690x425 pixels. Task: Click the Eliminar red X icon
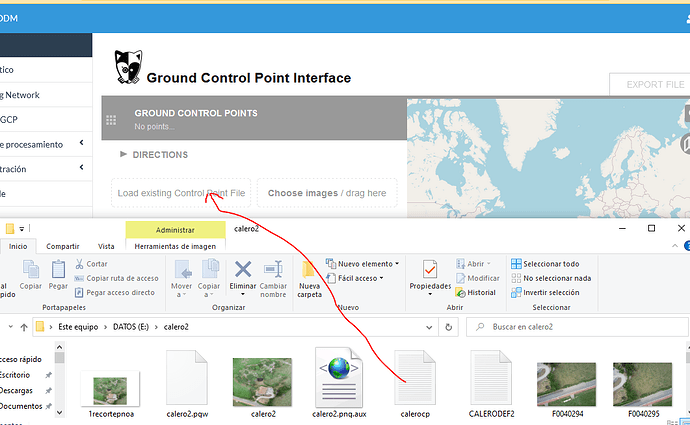tap(243, 270)
